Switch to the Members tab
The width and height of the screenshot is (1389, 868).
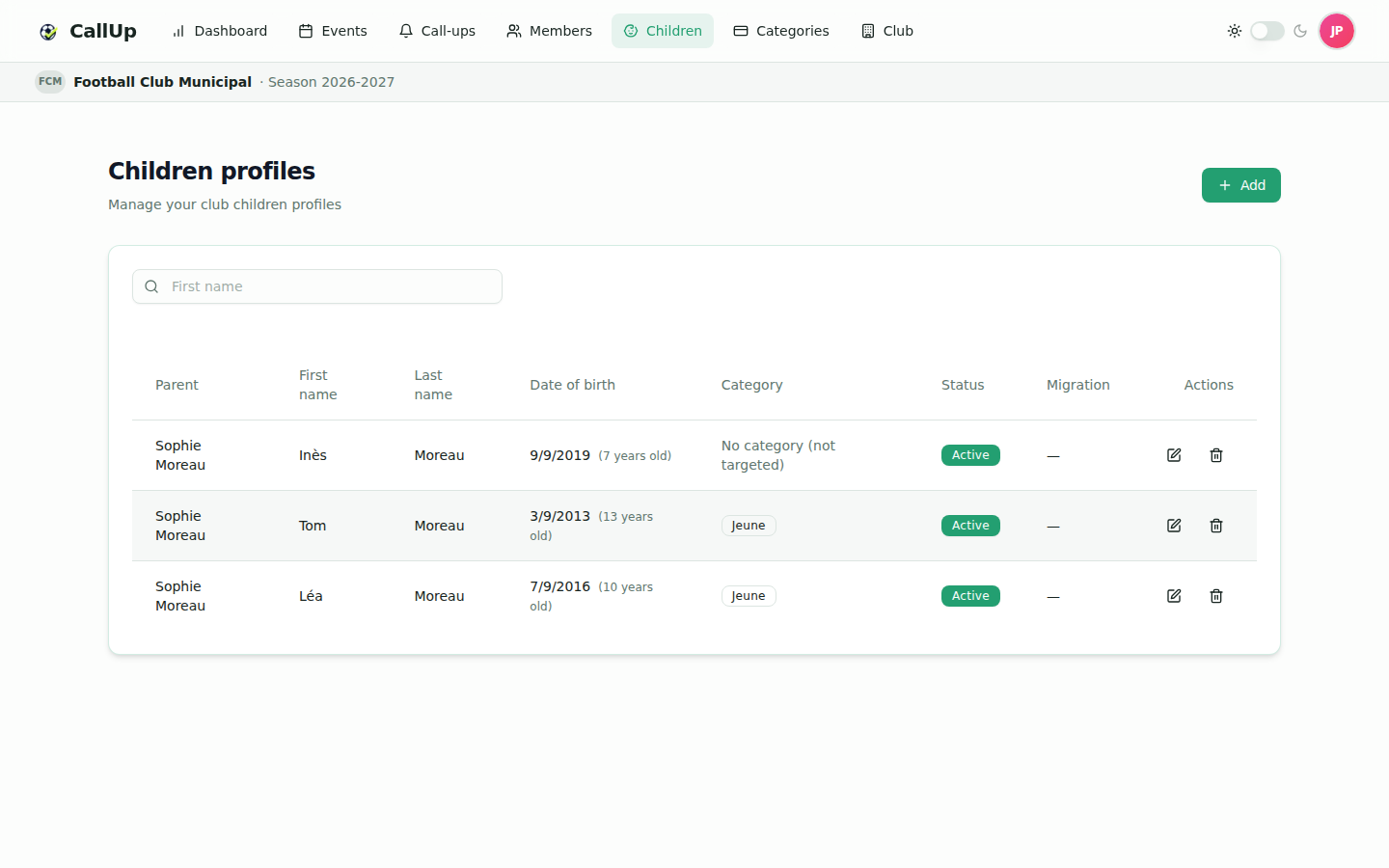point(549,31)
